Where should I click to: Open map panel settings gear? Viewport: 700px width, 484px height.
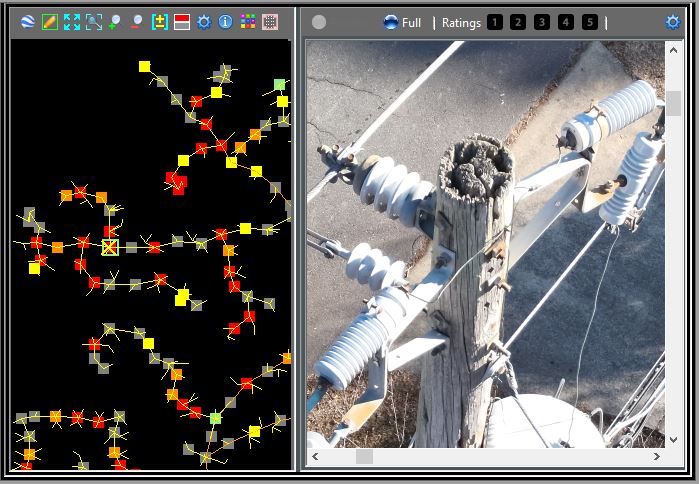[204, 22]
